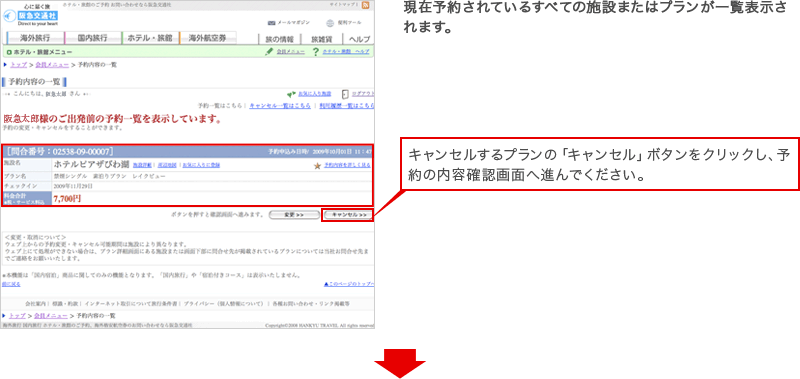Go to 会員メニュー in the footer breadcrumb
Viewport: 800px width, 379px height.
point(52,316)
